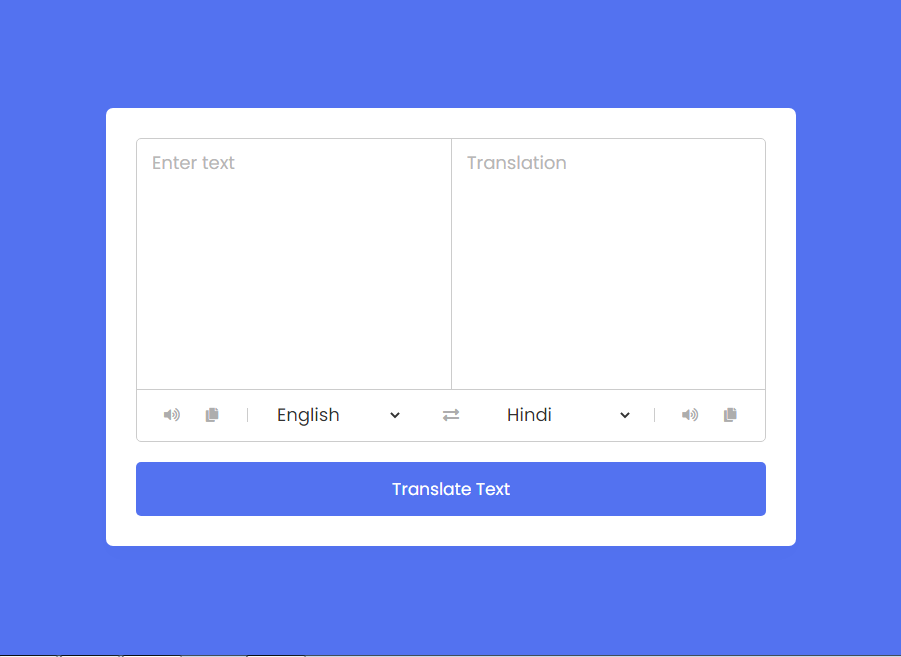Click the "Enter text" placeholder
This screenshot has width=901, height=657.
pos(194,163)
